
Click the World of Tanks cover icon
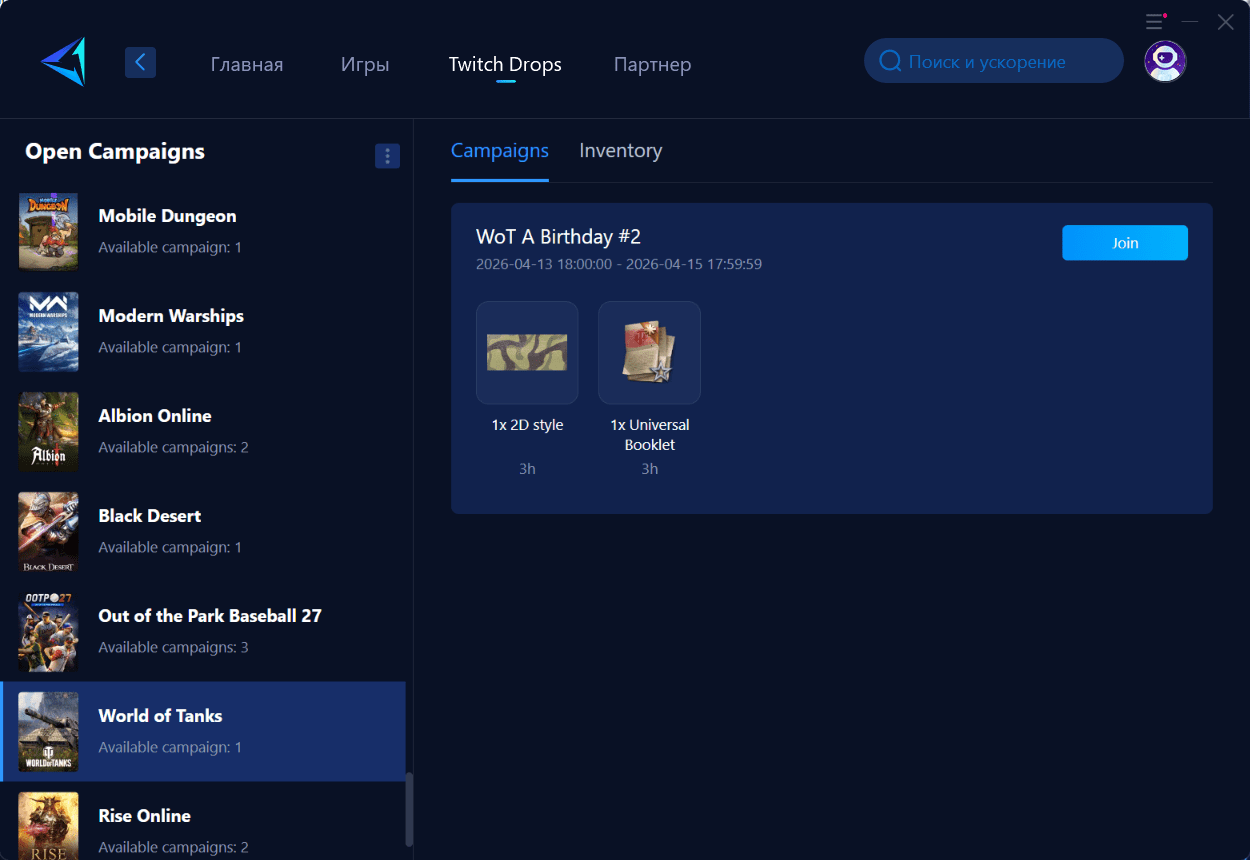(48, 731)
